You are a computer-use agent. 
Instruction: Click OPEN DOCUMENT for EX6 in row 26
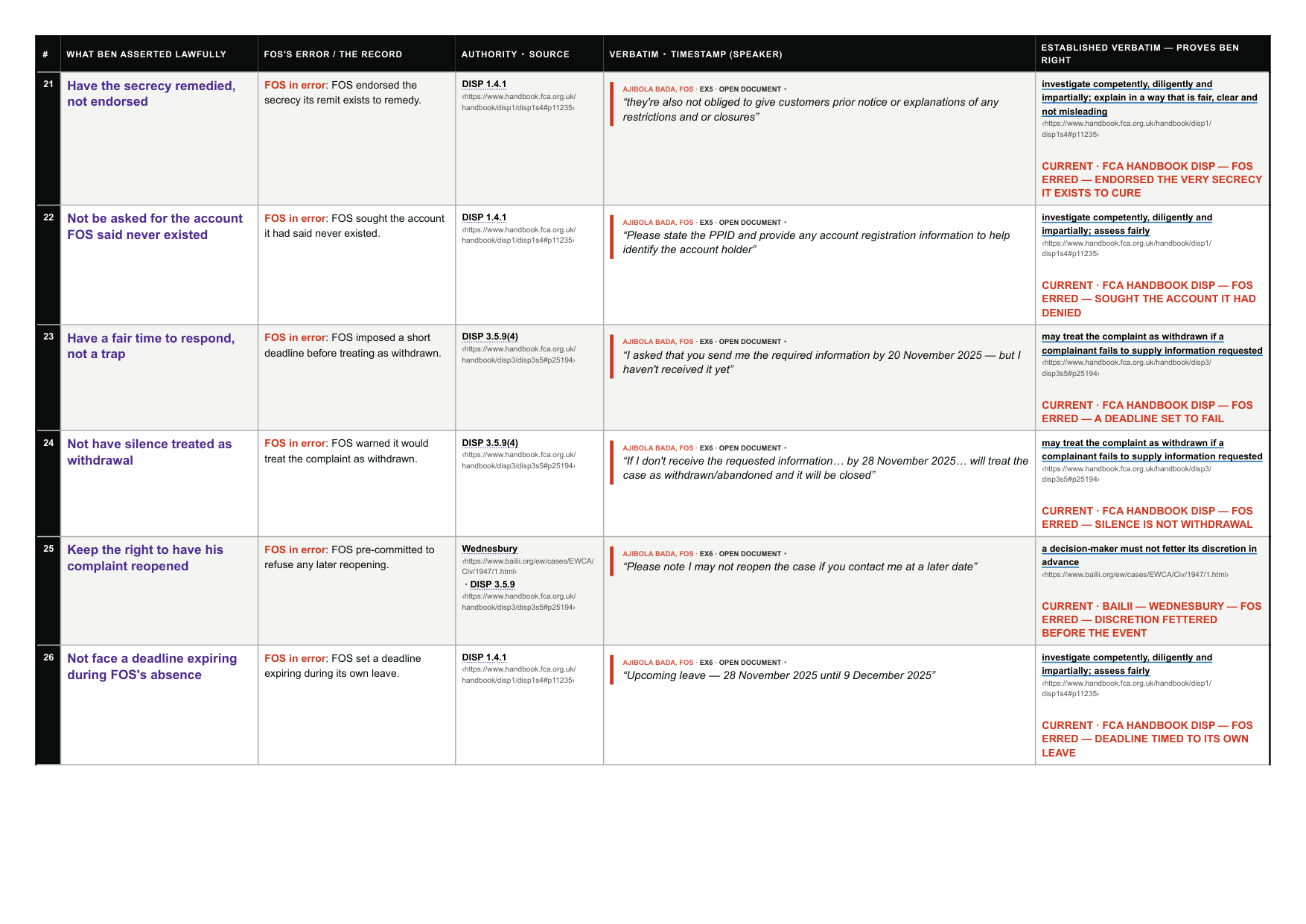click(x=752, y=663)
